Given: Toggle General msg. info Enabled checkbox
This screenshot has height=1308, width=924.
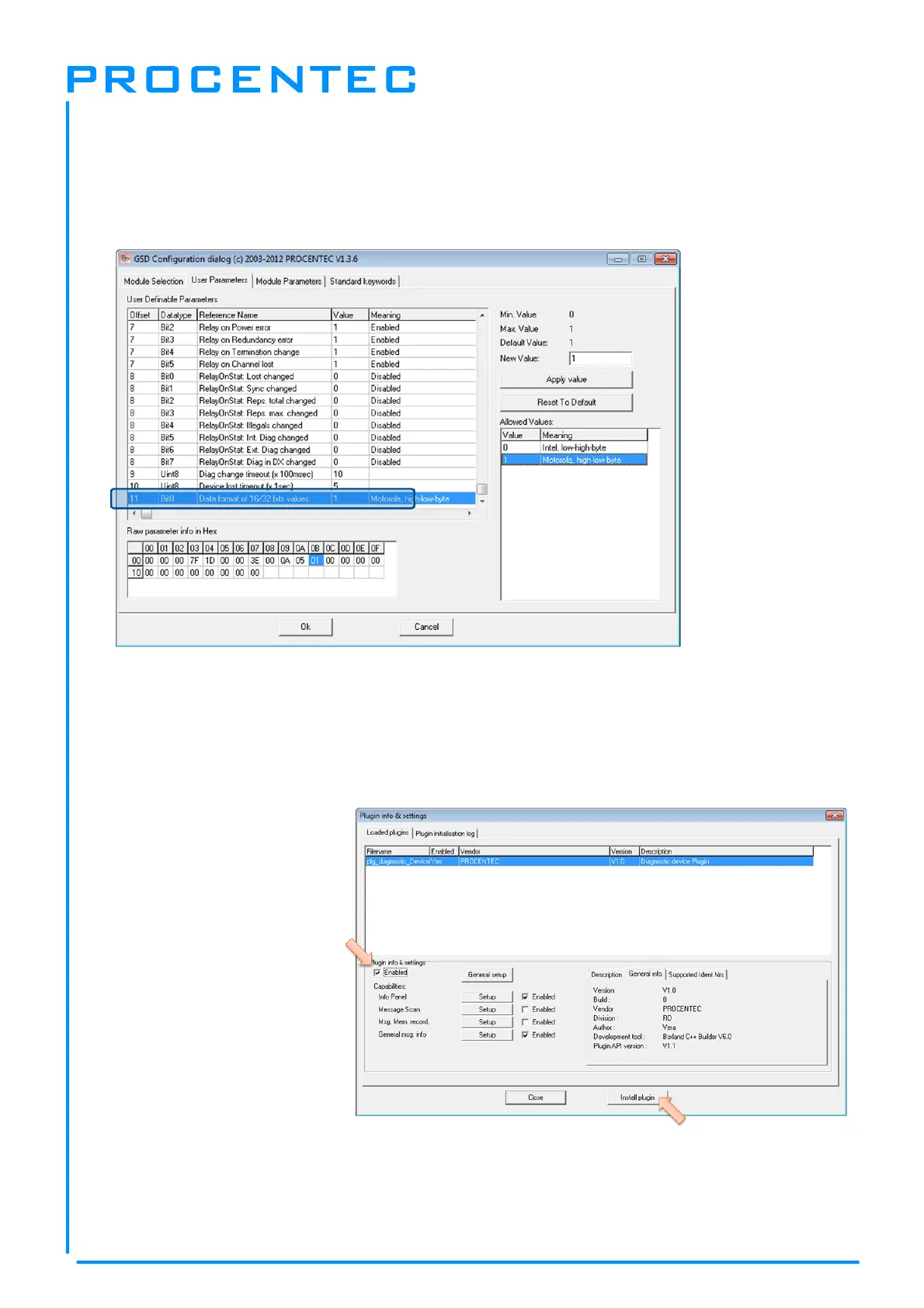Looking at the screenshot, I should point(526,1035).
